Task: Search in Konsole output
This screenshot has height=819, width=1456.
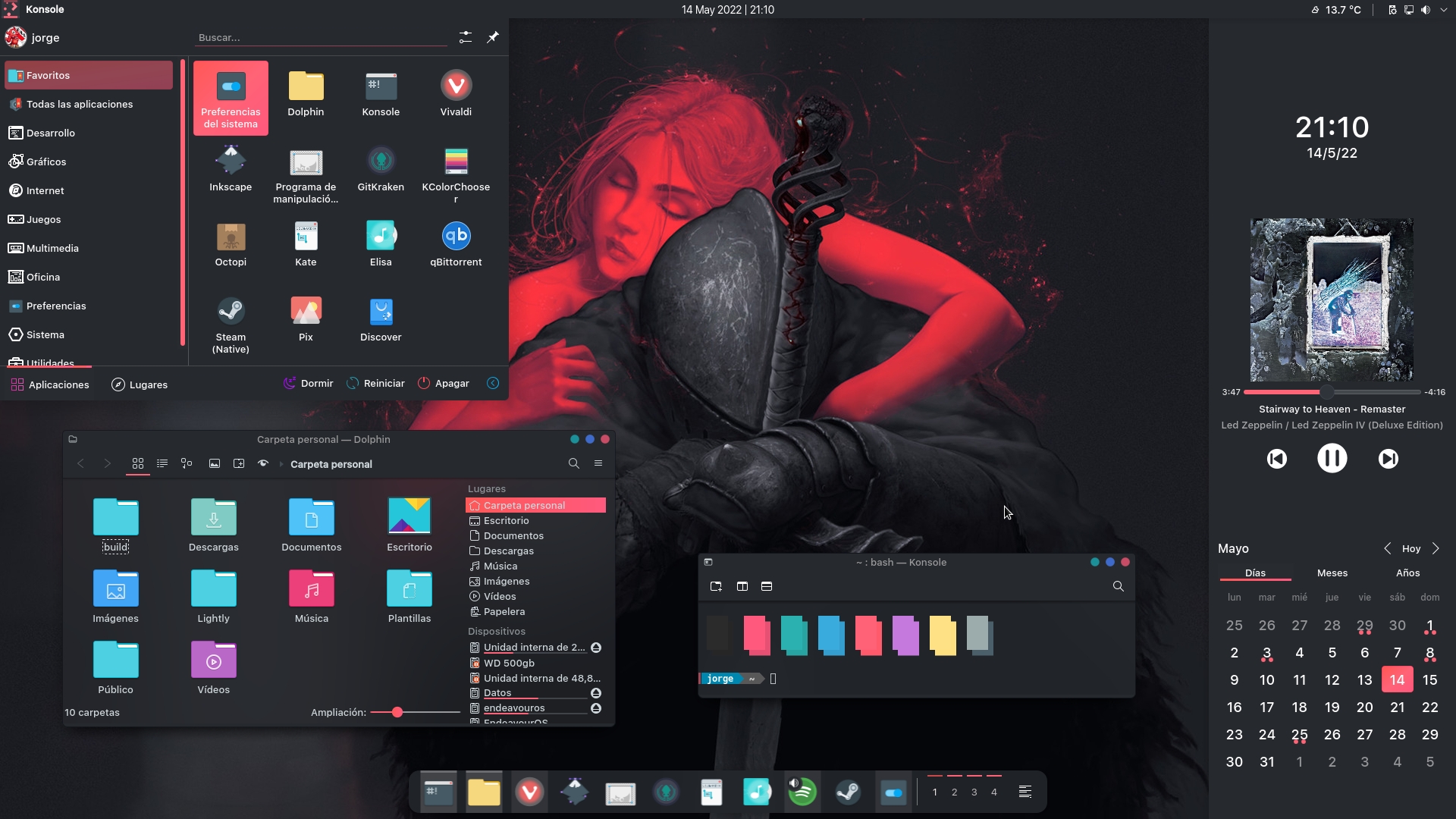Action: tap(1118, 586)
